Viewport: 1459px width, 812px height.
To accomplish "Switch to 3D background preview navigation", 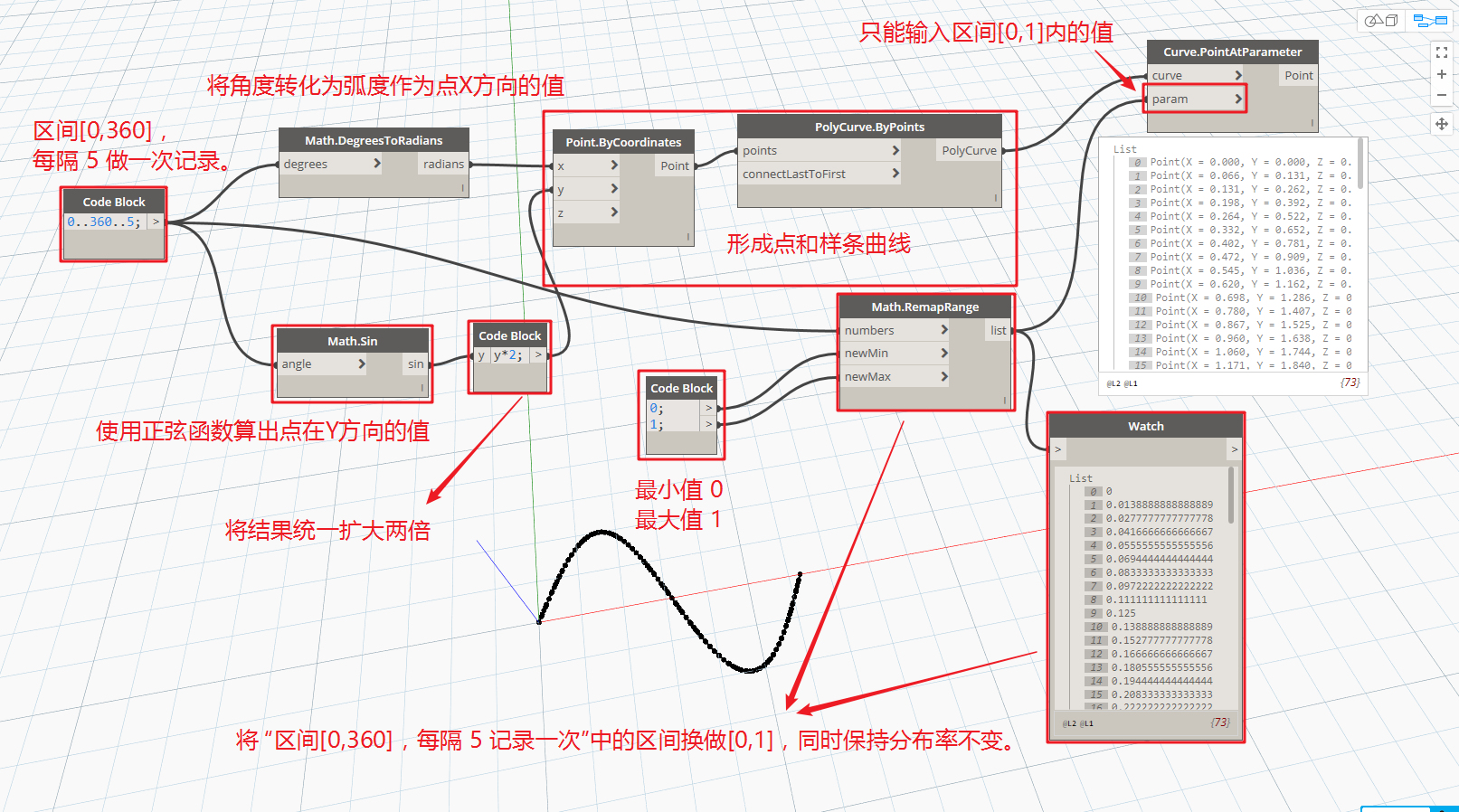I will (1380, 20).
